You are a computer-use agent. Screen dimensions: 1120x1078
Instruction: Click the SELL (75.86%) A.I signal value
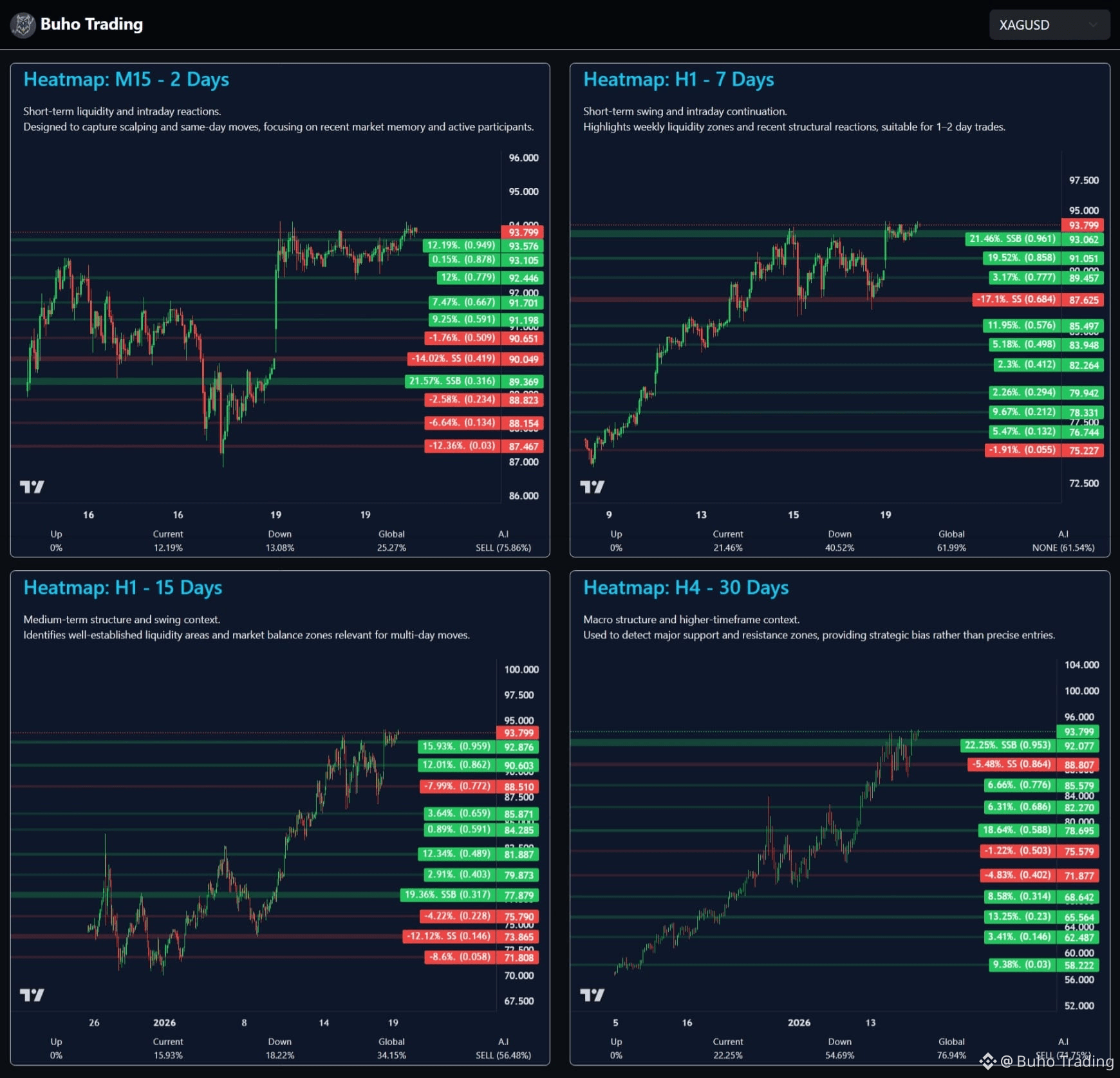pyautogui.click(x=503, y=548)
